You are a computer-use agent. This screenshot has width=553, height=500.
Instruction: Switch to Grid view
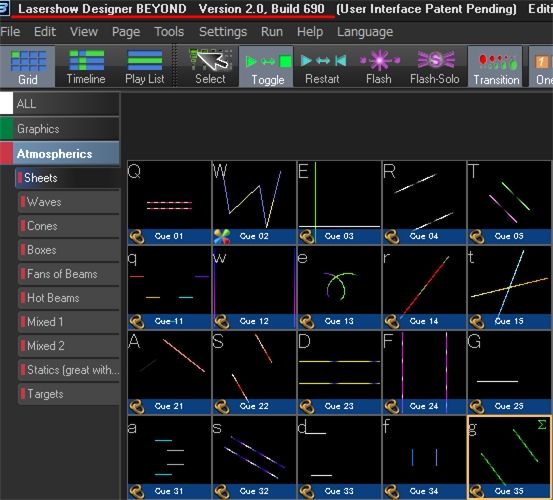pos(28,67)
